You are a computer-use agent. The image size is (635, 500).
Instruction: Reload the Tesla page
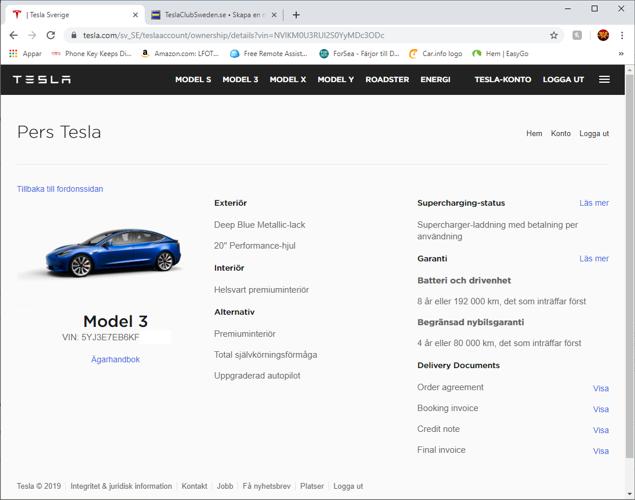[51, 35]
